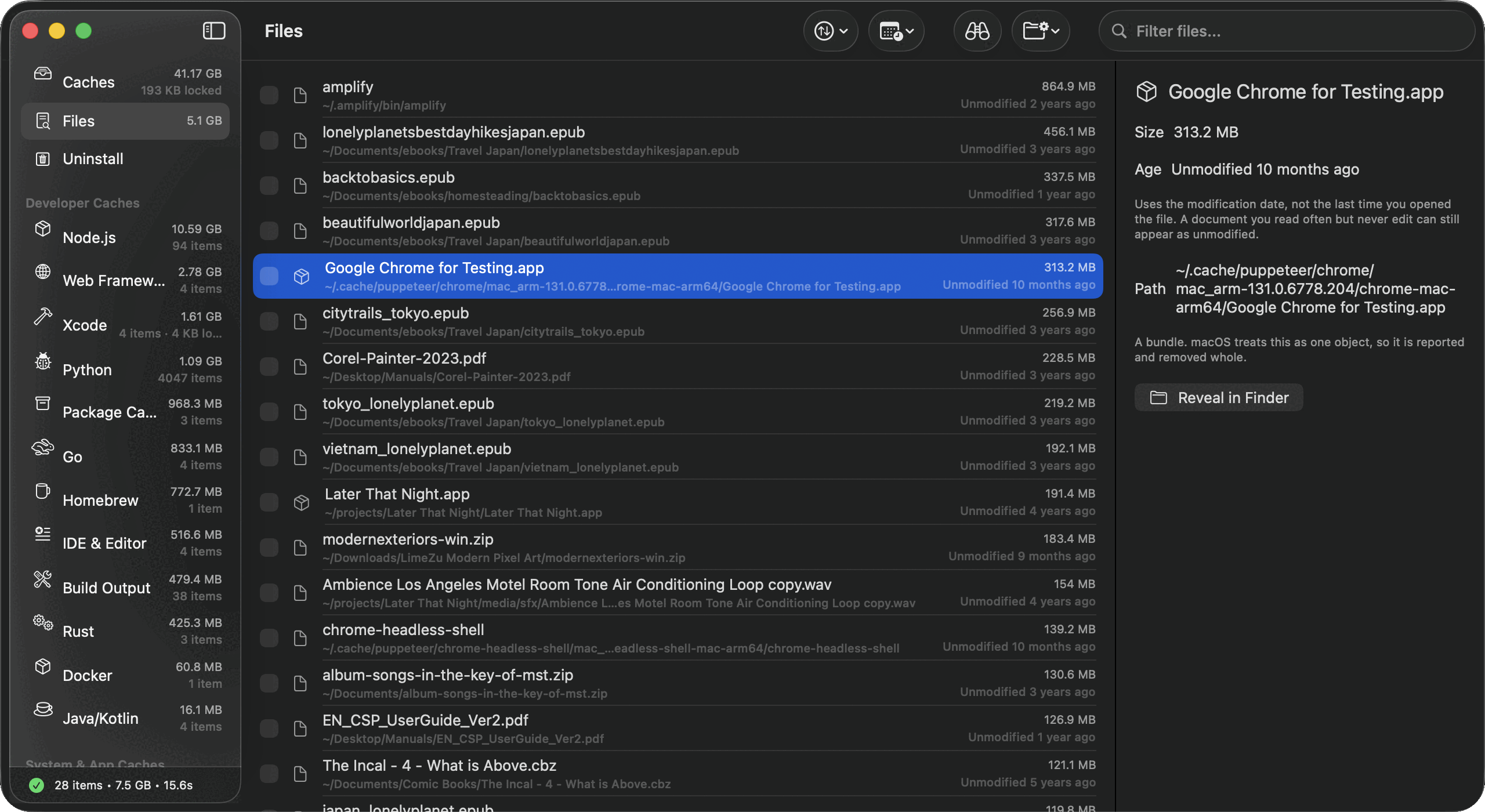Open the Caches sidebar section
1485x812 pixels.
click(x=125, y=82)
